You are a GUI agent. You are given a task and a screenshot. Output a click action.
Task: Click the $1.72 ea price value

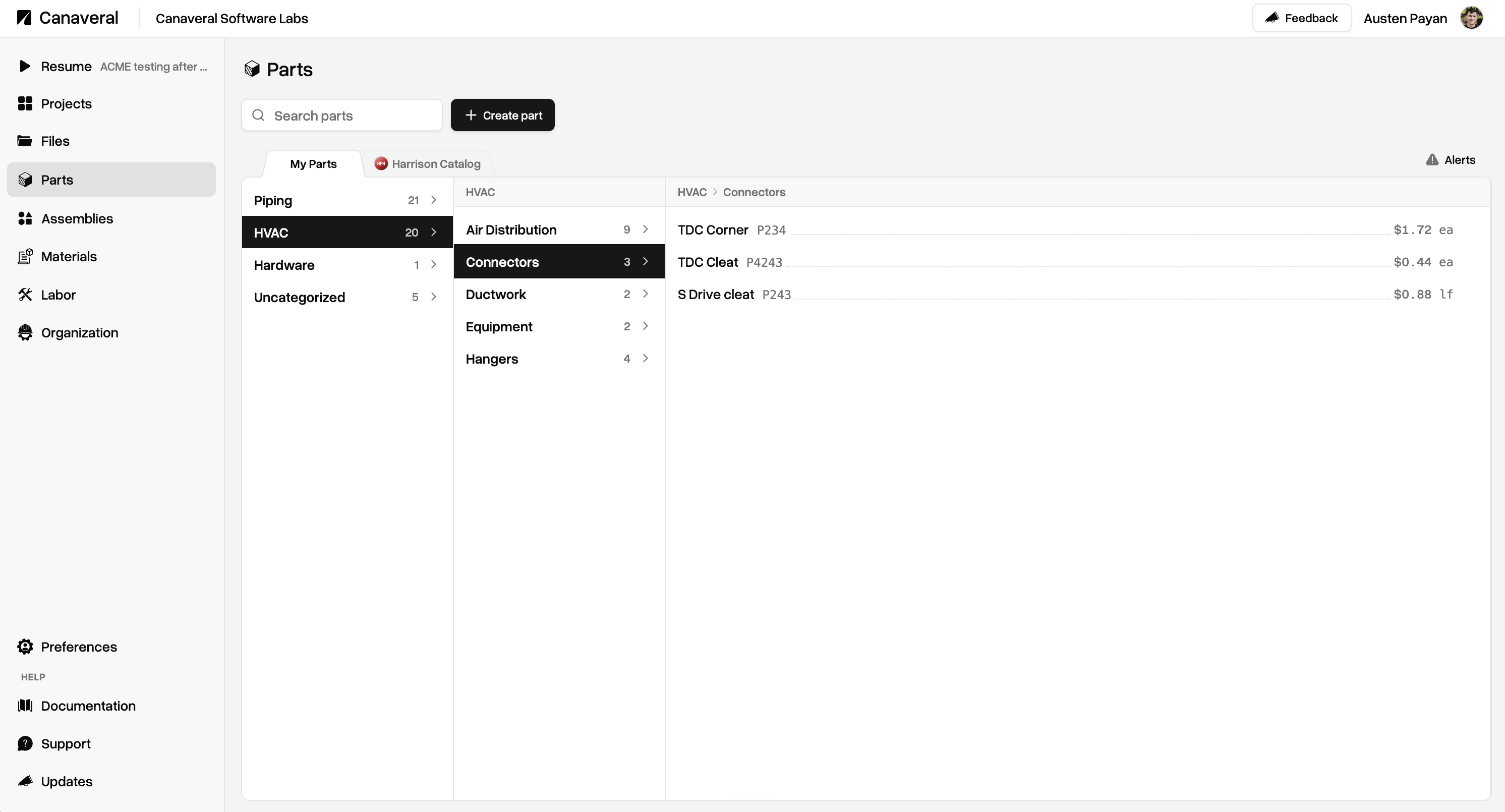click(1423, 229)
